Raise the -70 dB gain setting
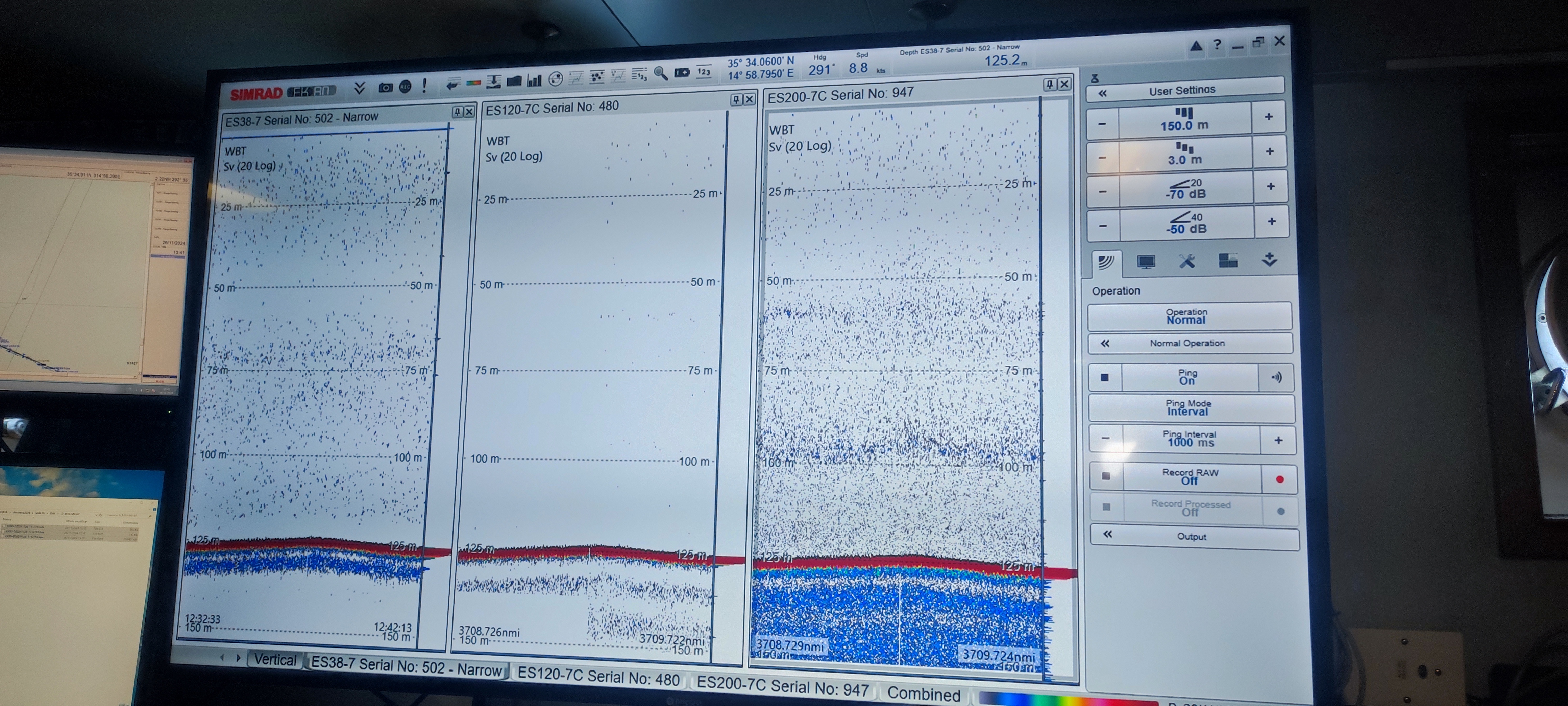The height and width of the screenshot is (706, 1568). (1270, 186)
